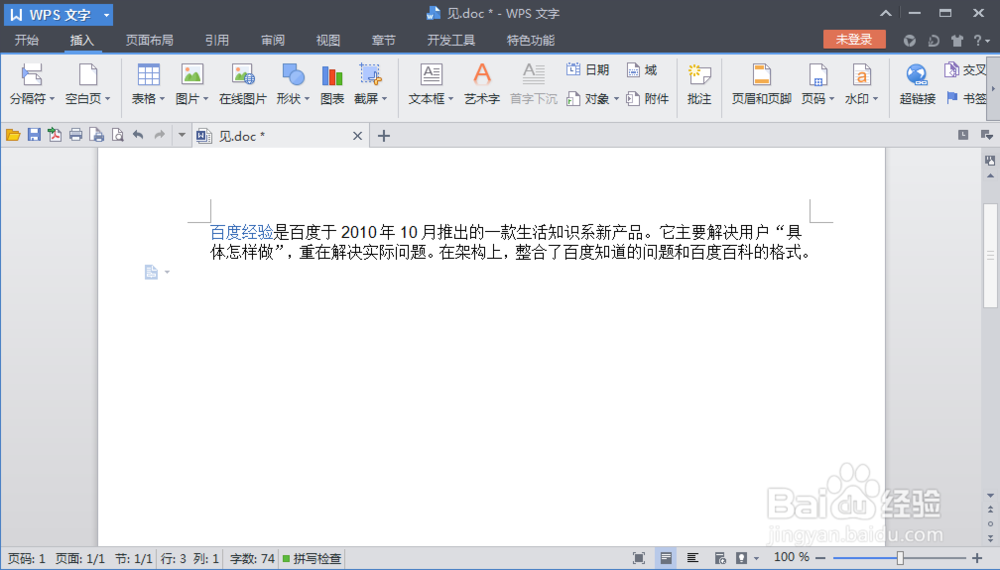This screenshot has width=1000, height=570.
Task: Expand the 文本框 dropdown arrow
Action: [x=451, y=99]
